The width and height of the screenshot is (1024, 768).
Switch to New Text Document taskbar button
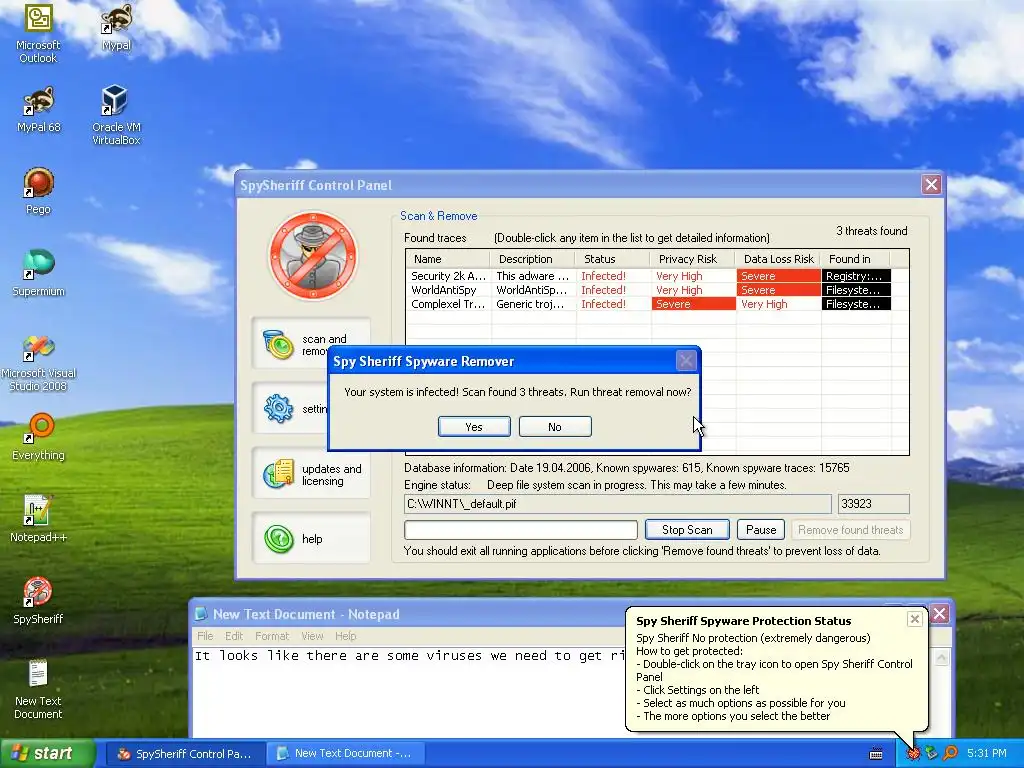coord(345,754)
